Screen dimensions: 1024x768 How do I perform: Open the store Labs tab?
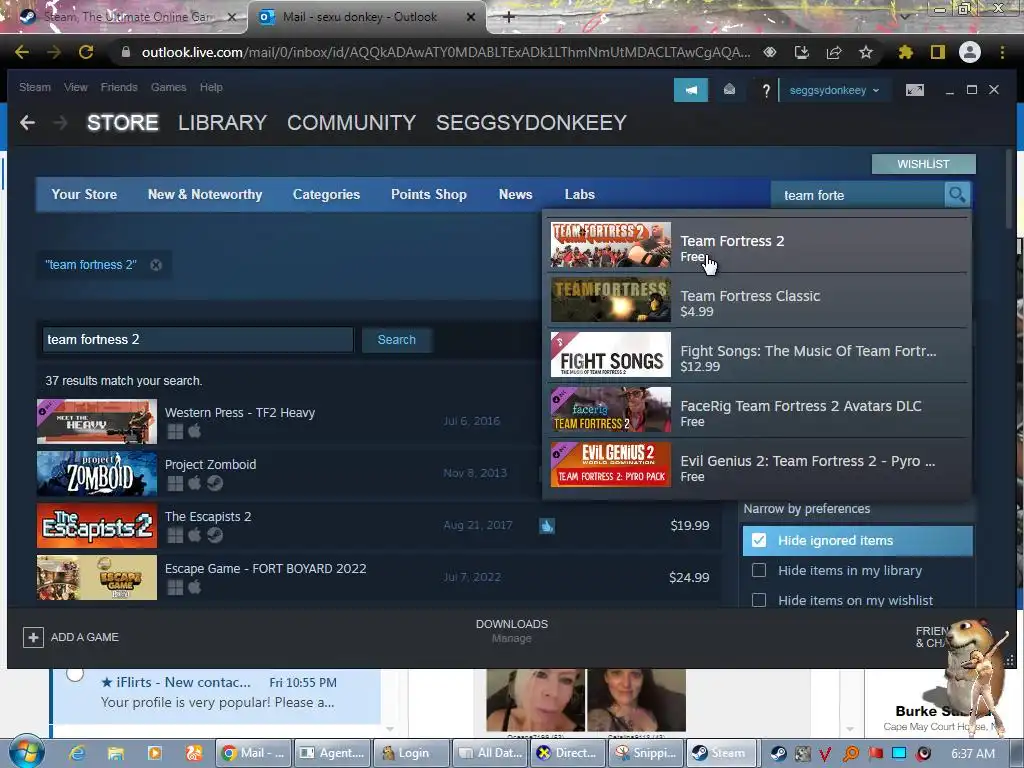pyautogui.click(x=579, y=194)
